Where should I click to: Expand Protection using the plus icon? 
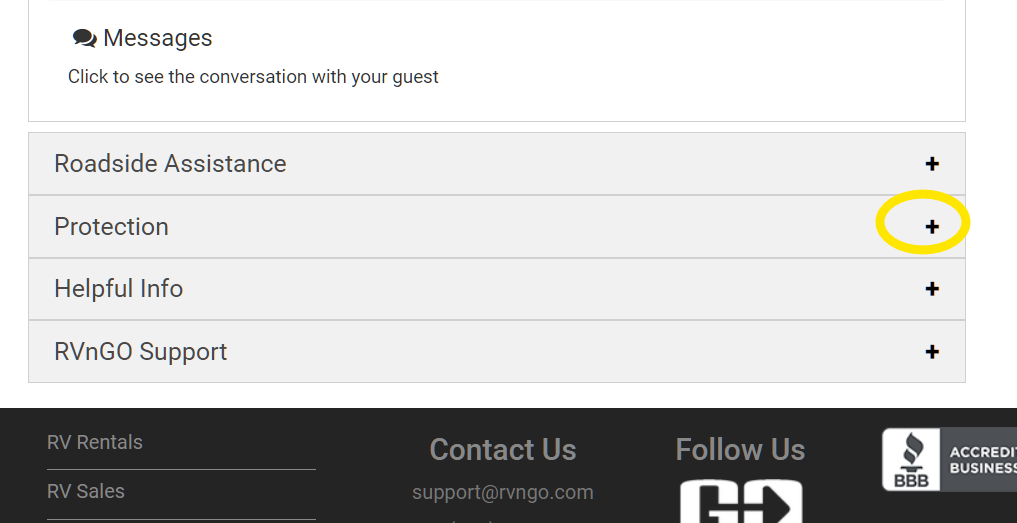click(932, 226)
